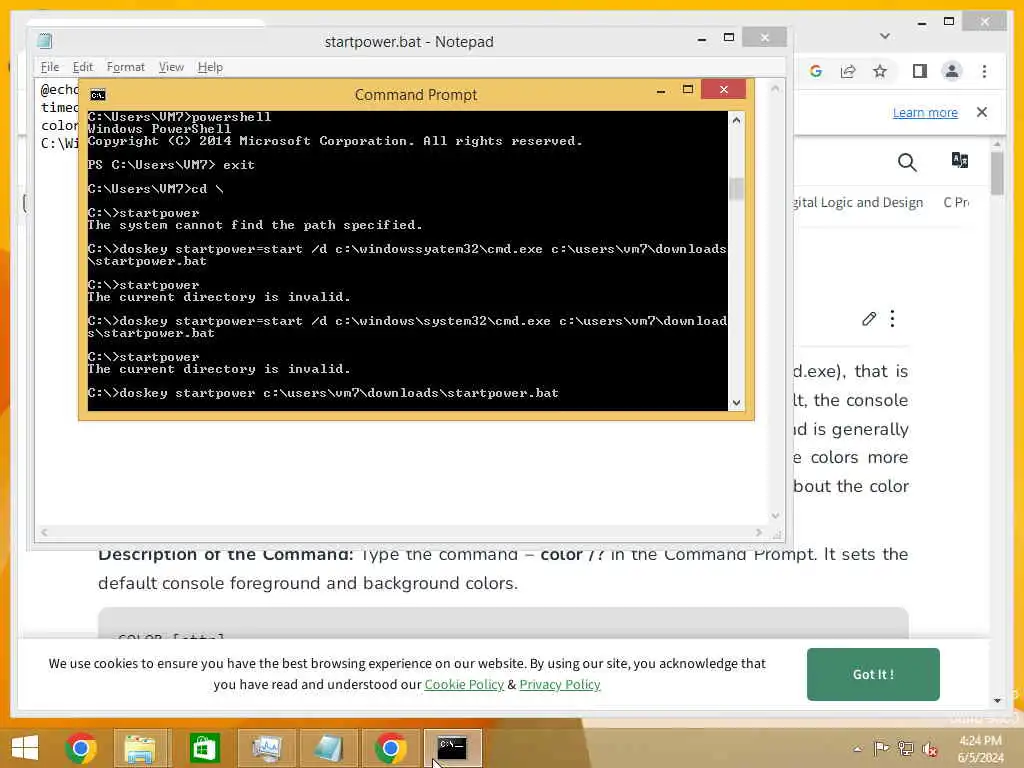Click Chrome page scrollbar thumb
1024x768 pixels.
pyautogui.click(x=997, y=173)
